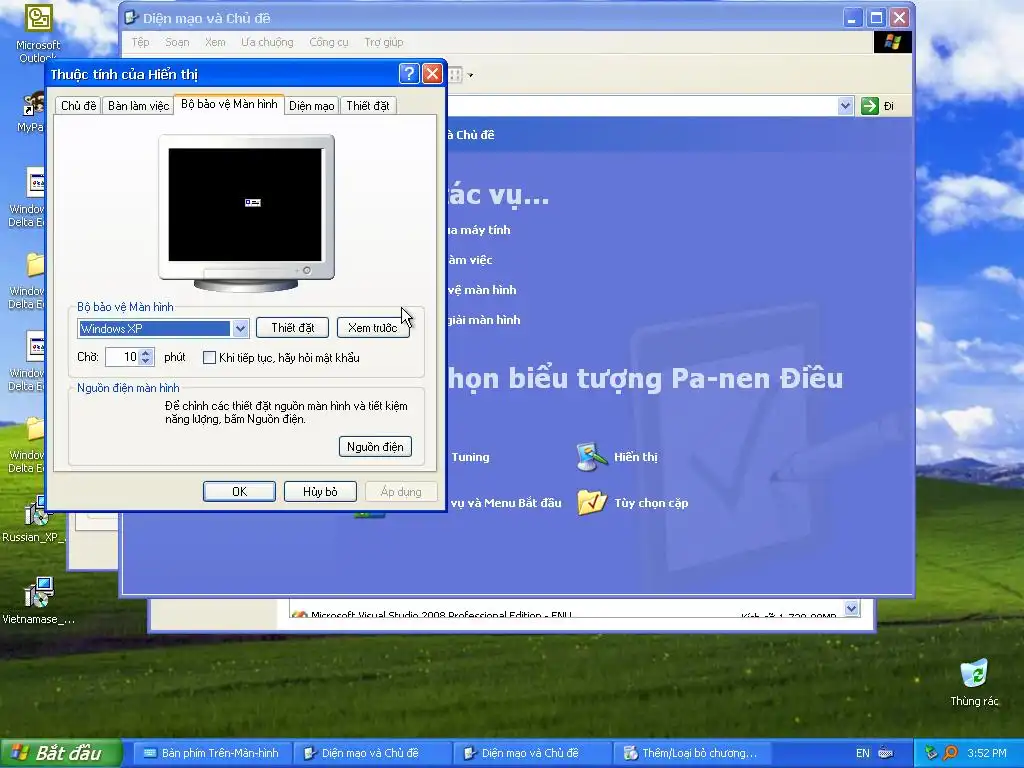Viewport: 1024px width, 768px height.
Task: Switch to the Diện mạo tab
Action: pos(312,106)
